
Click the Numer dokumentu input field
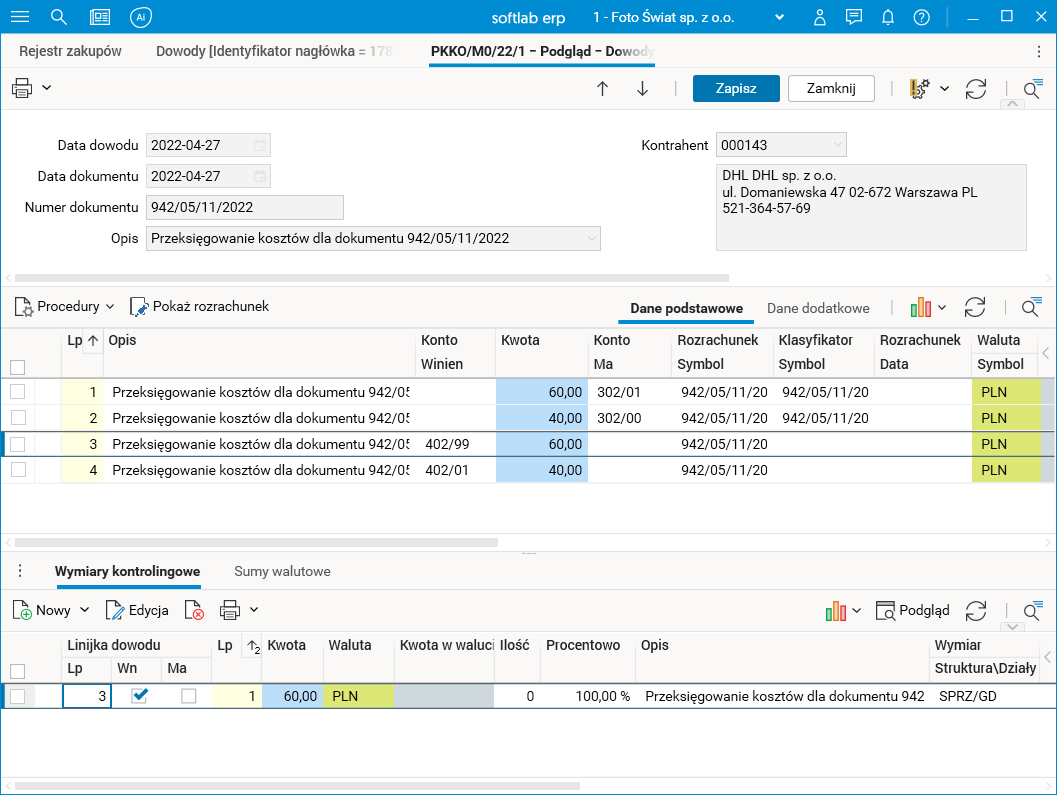tap(244, 207)
